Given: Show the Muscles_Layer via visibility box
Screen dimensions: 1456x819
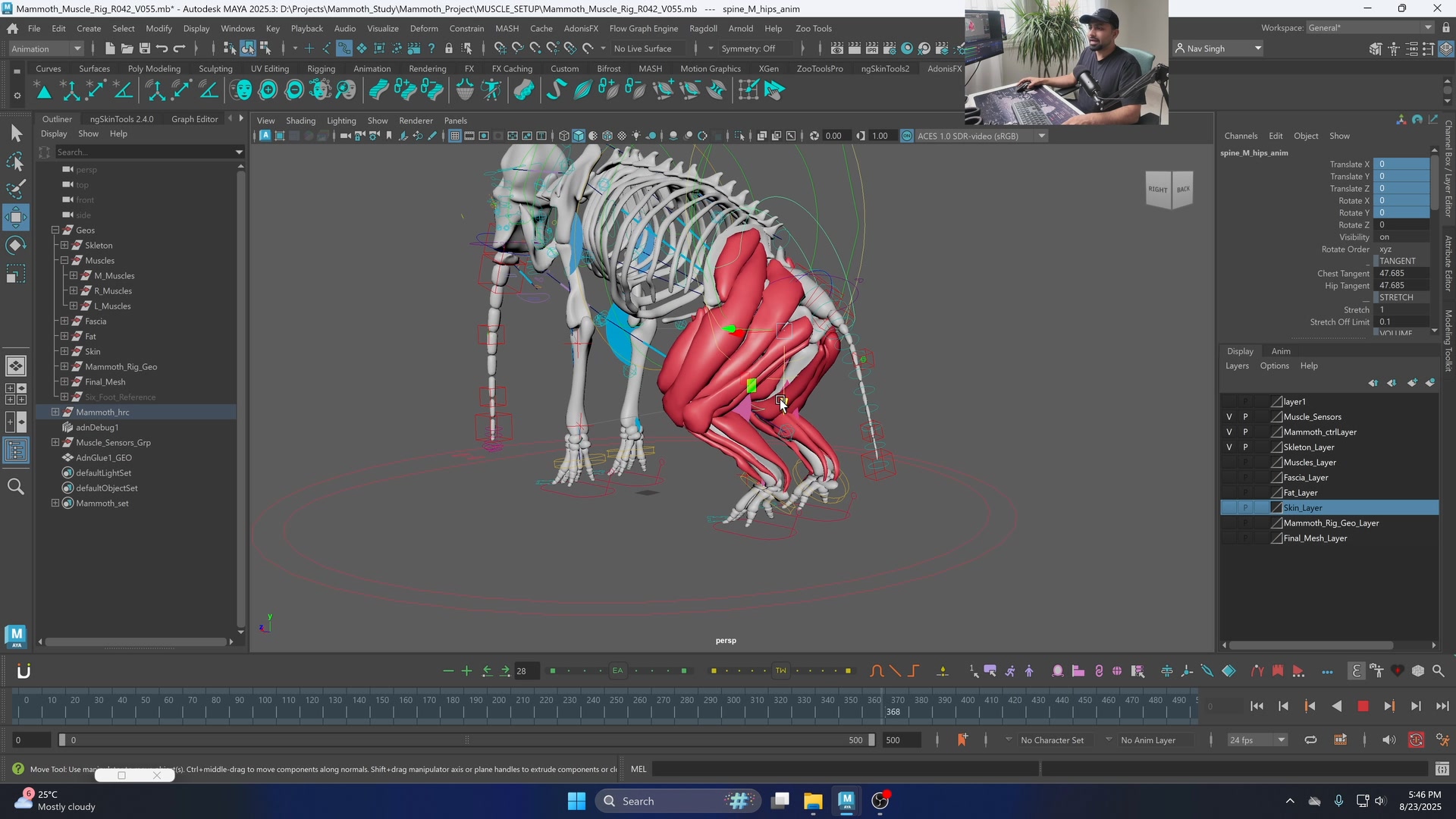Looking at the screenshot, I should [x=1229, y=463].
